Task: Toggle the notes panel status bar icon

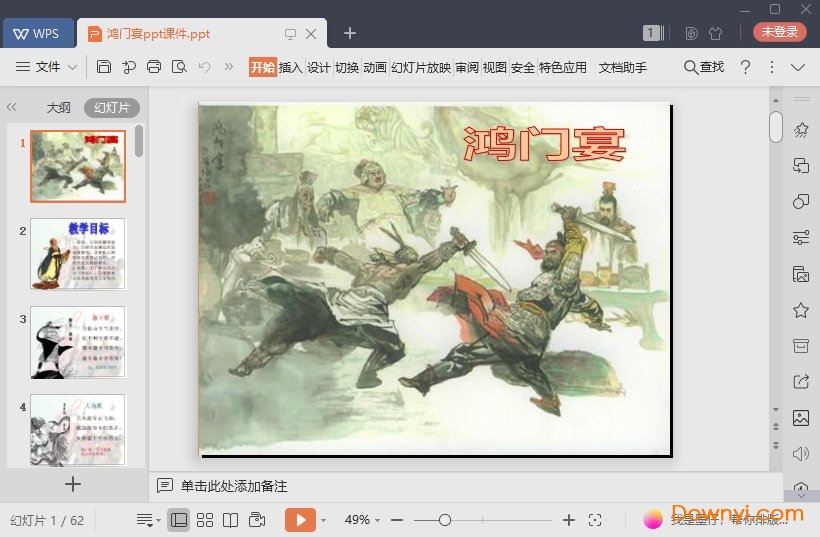Action: 148,520
